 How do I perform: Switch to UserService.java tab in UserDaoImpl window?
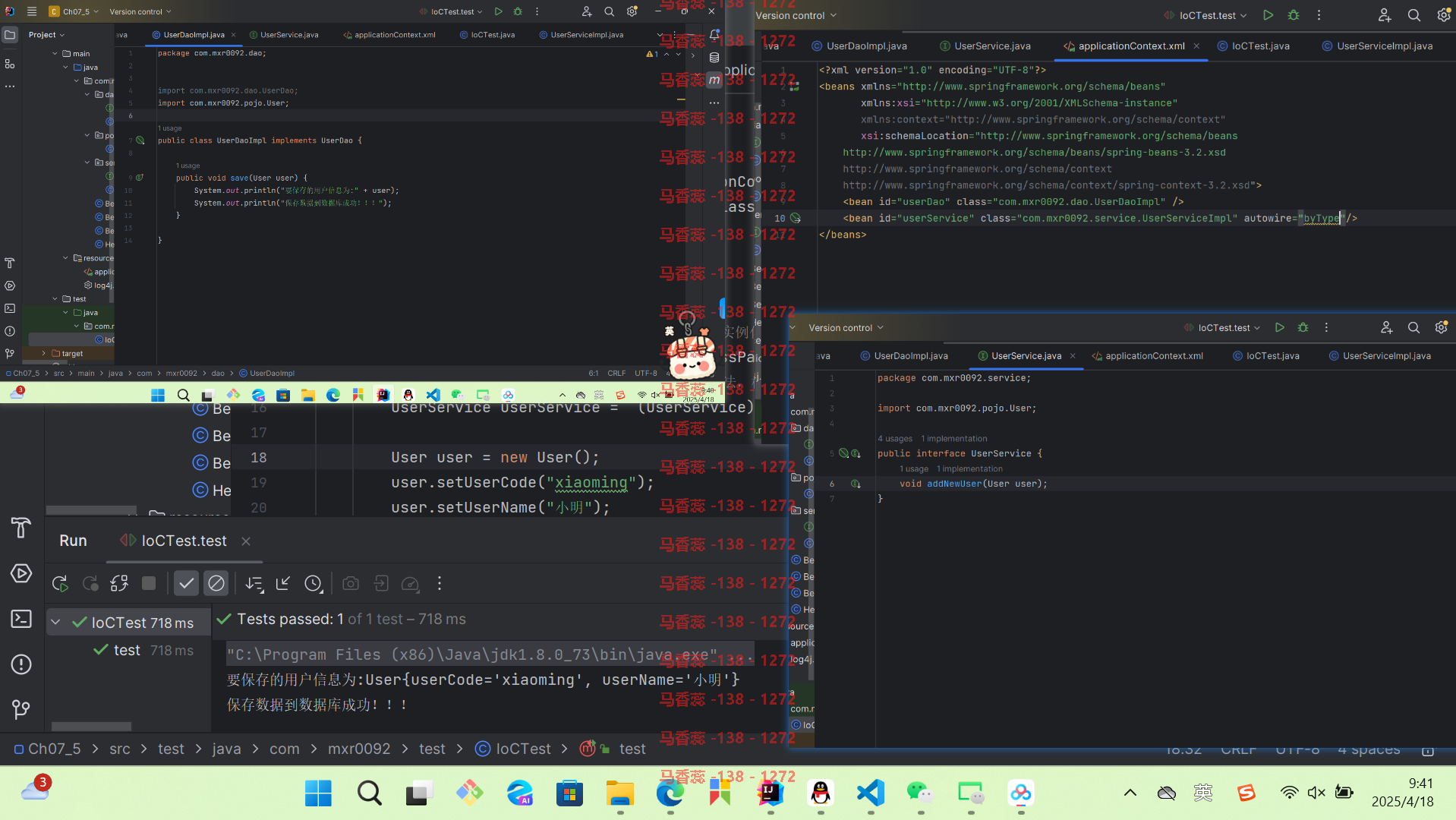[283, 35]
